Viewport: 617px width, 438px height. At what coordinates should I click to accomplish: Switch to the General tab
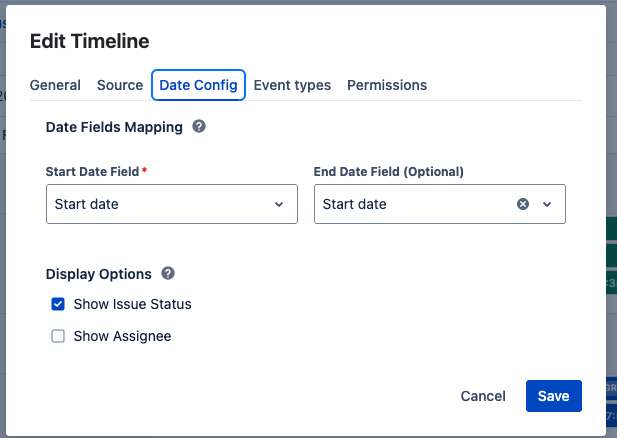(x=55, y=85)
